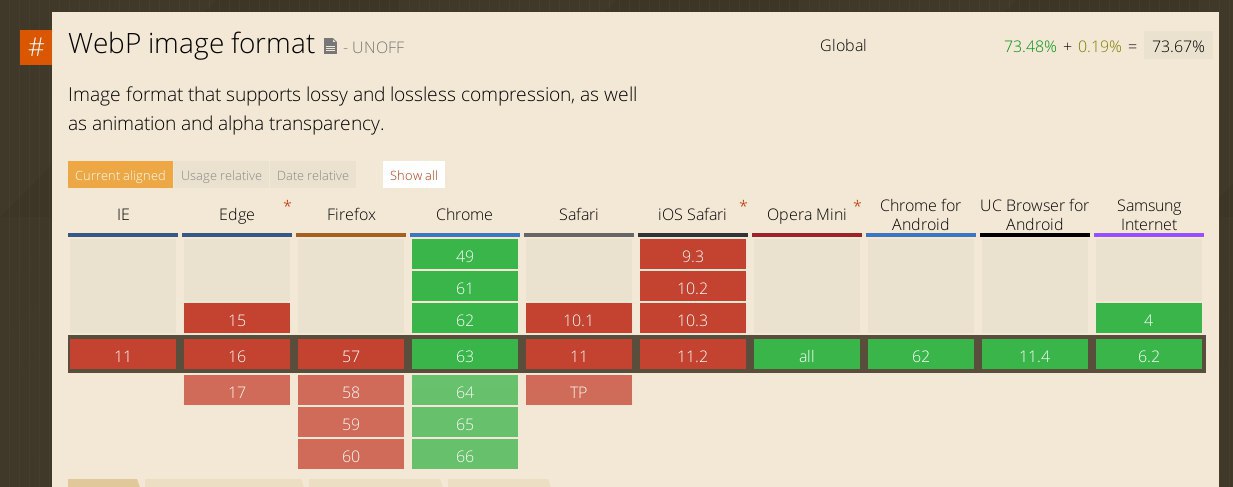Click the Edge 17 future version cell
This screenshot has height=487, width=1233.
237,391
